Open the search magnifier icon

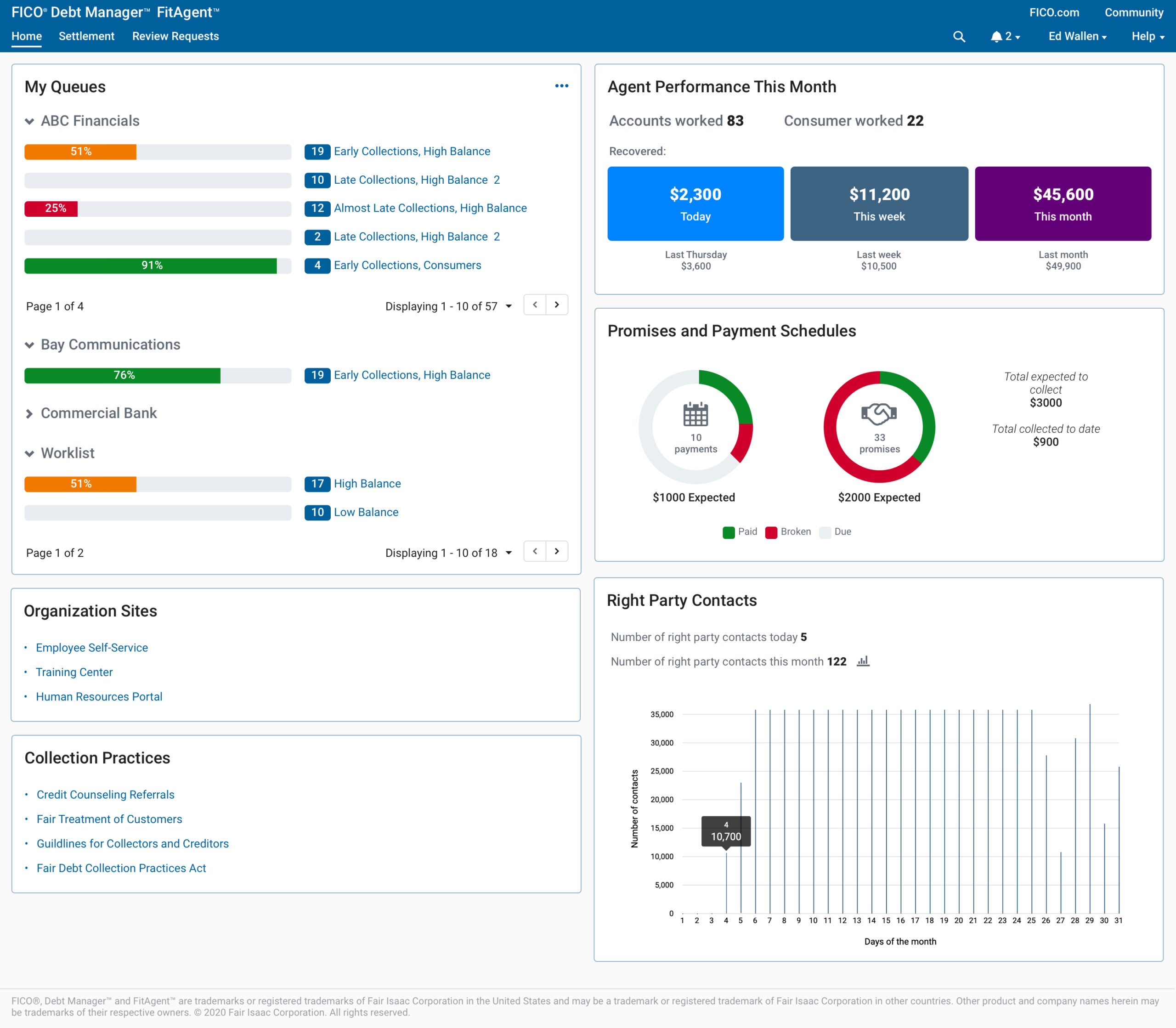click(x=959, y=37)
